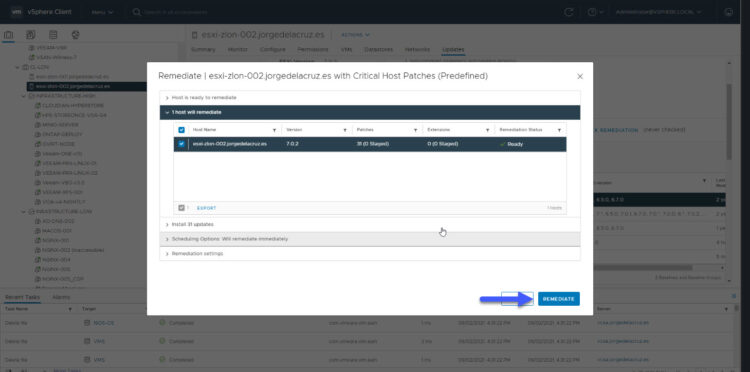Viewport: 750px width, 372px height.
Task: Select esxi-zion-001 host in the inventory tree
Action: click(x=72, y=76)
